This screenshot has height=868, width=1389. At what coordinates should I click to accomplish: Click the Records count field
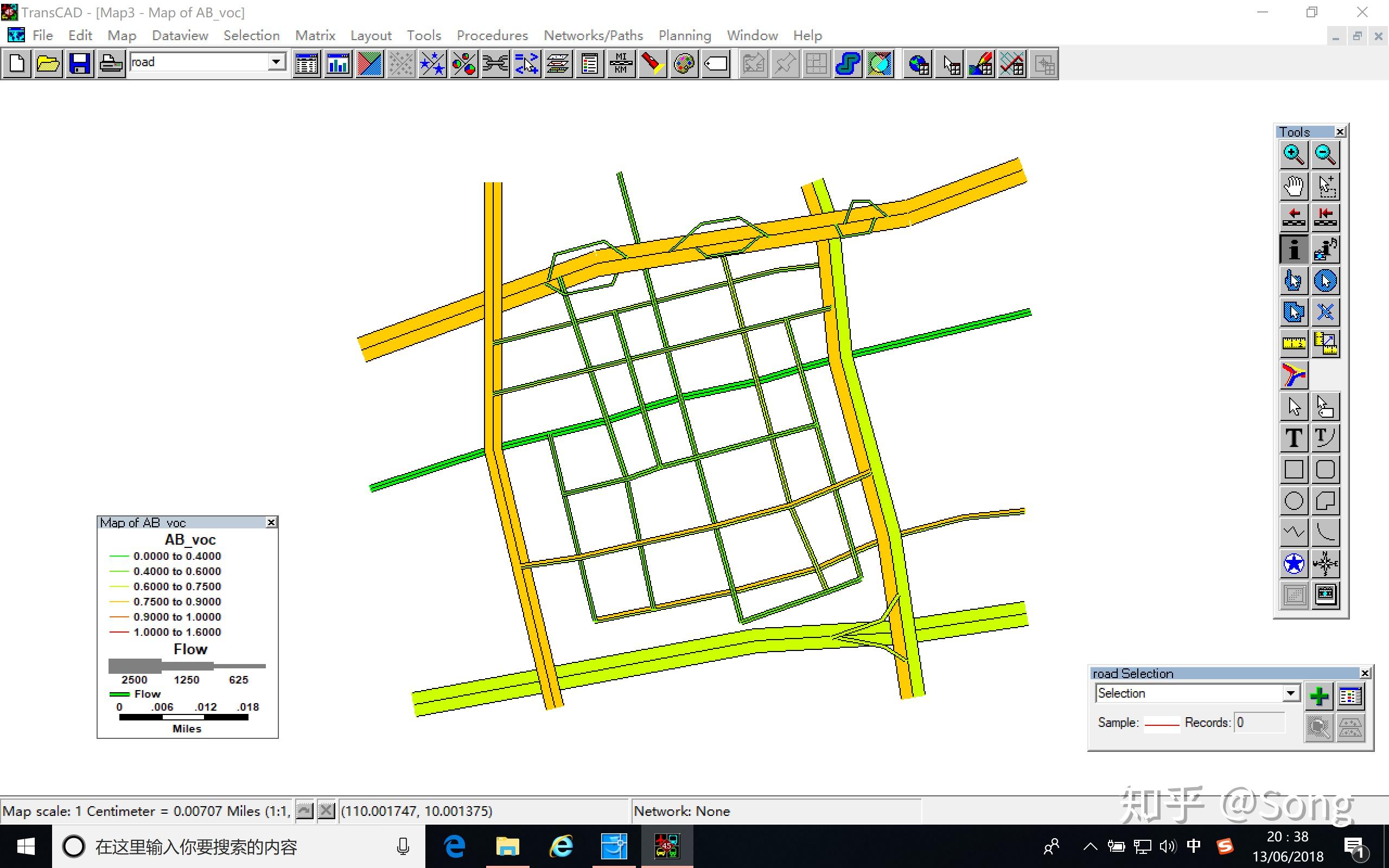(x=1259, y=723)
